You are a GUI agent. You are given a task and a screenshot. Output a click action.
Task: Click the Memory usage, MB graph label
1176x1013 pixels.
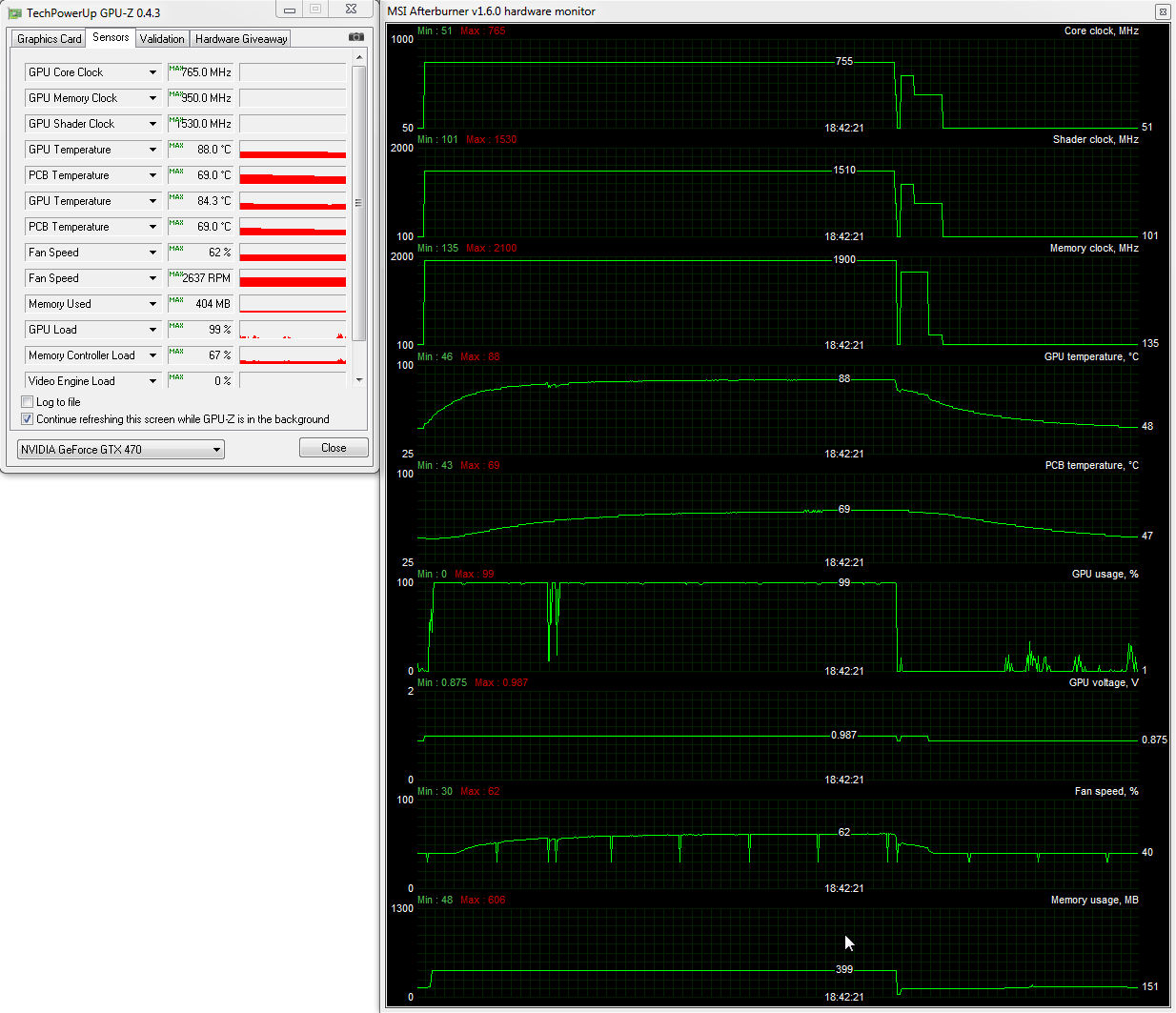tap(1095, 900)
